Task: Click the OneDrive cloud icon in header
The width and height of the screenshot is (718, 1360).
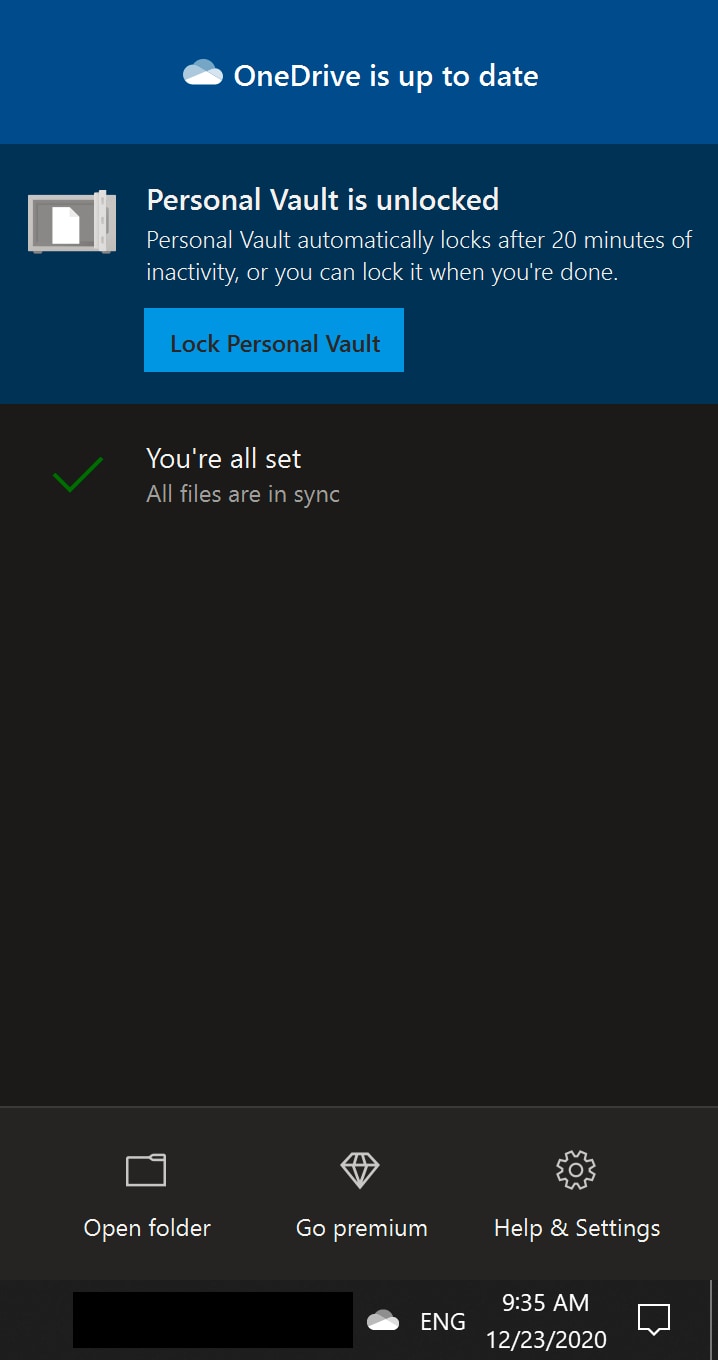Action: tap(203, 74)
